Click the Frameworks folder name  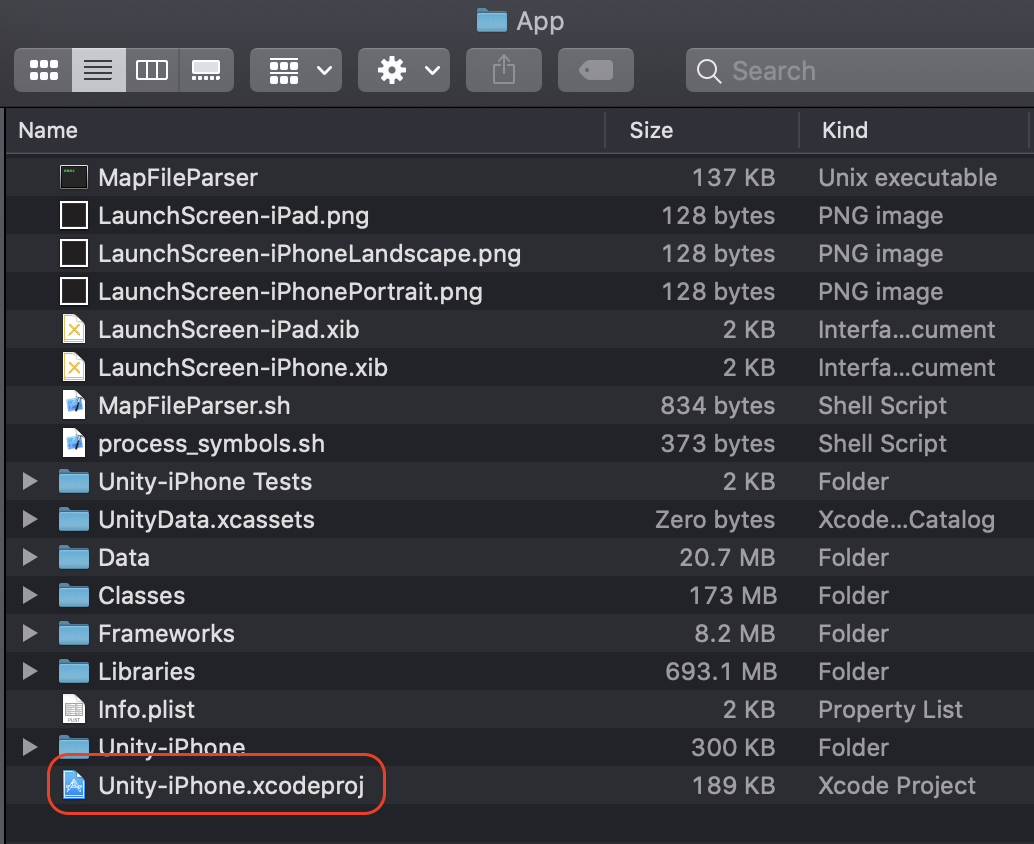pyautogui.click(x=166, y=634)
